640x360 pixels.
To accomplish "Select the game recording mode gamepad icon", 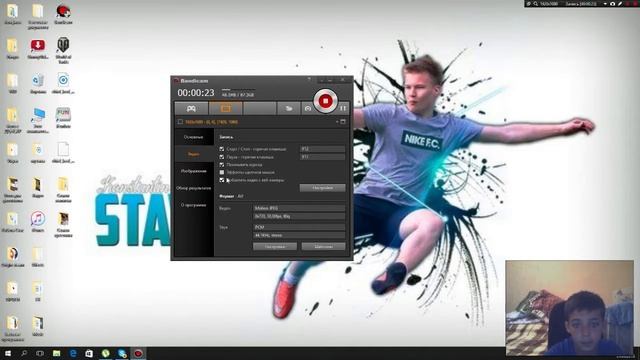I will point(191,109).
